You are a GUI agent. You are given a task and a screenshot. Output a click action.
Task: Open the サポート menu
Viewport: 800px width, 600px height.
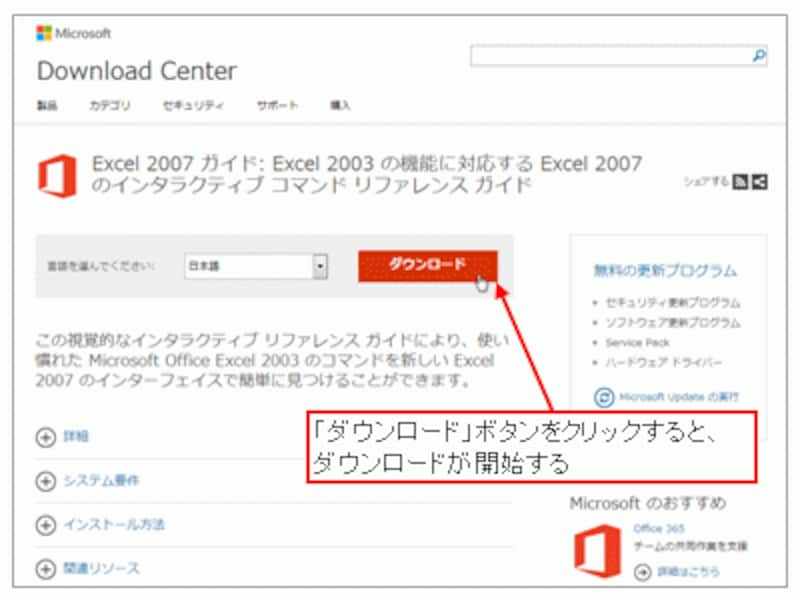coord(277,106)
